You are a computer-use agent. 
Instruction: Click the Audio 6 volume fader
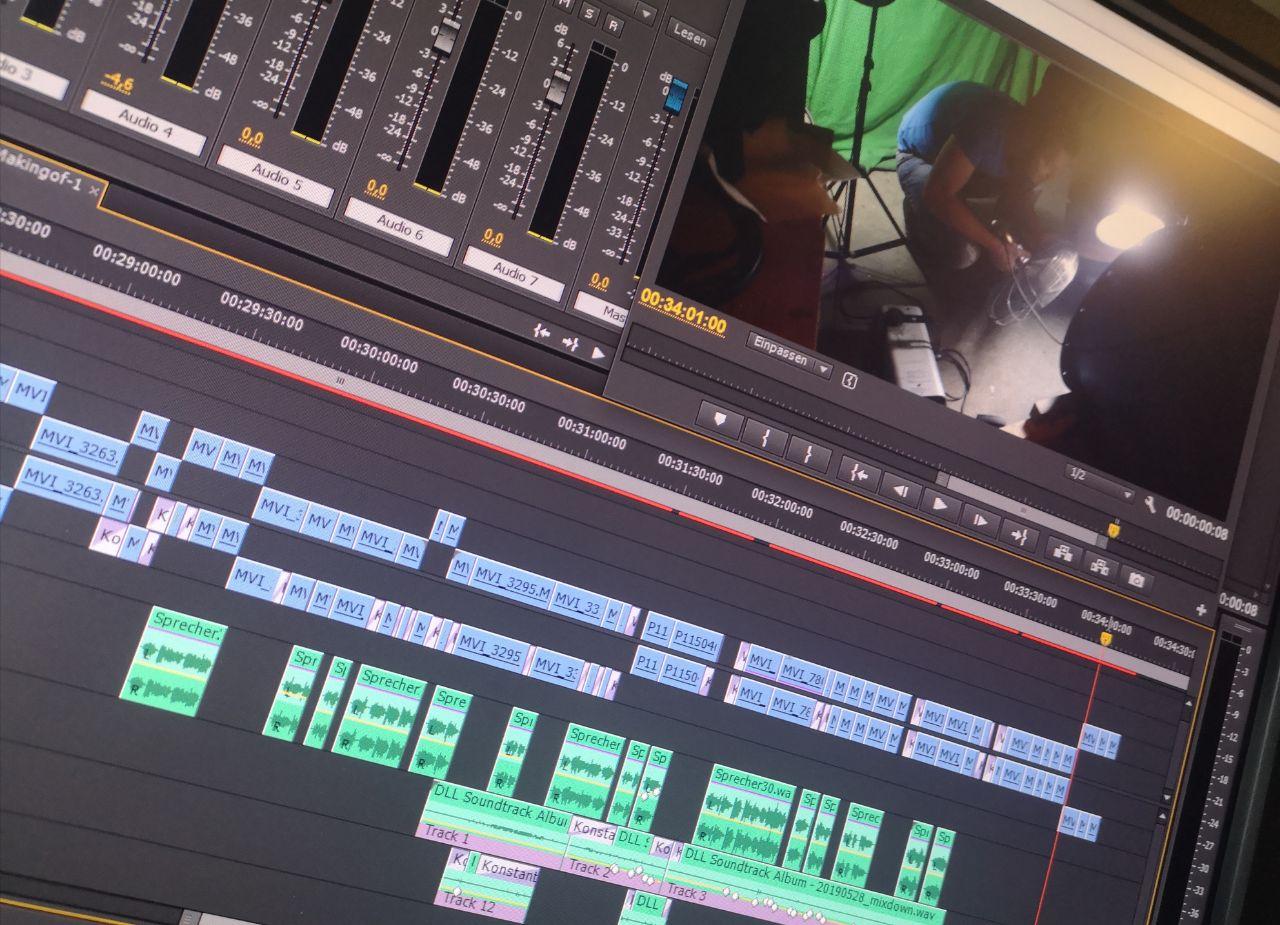(x=445, y=37)
